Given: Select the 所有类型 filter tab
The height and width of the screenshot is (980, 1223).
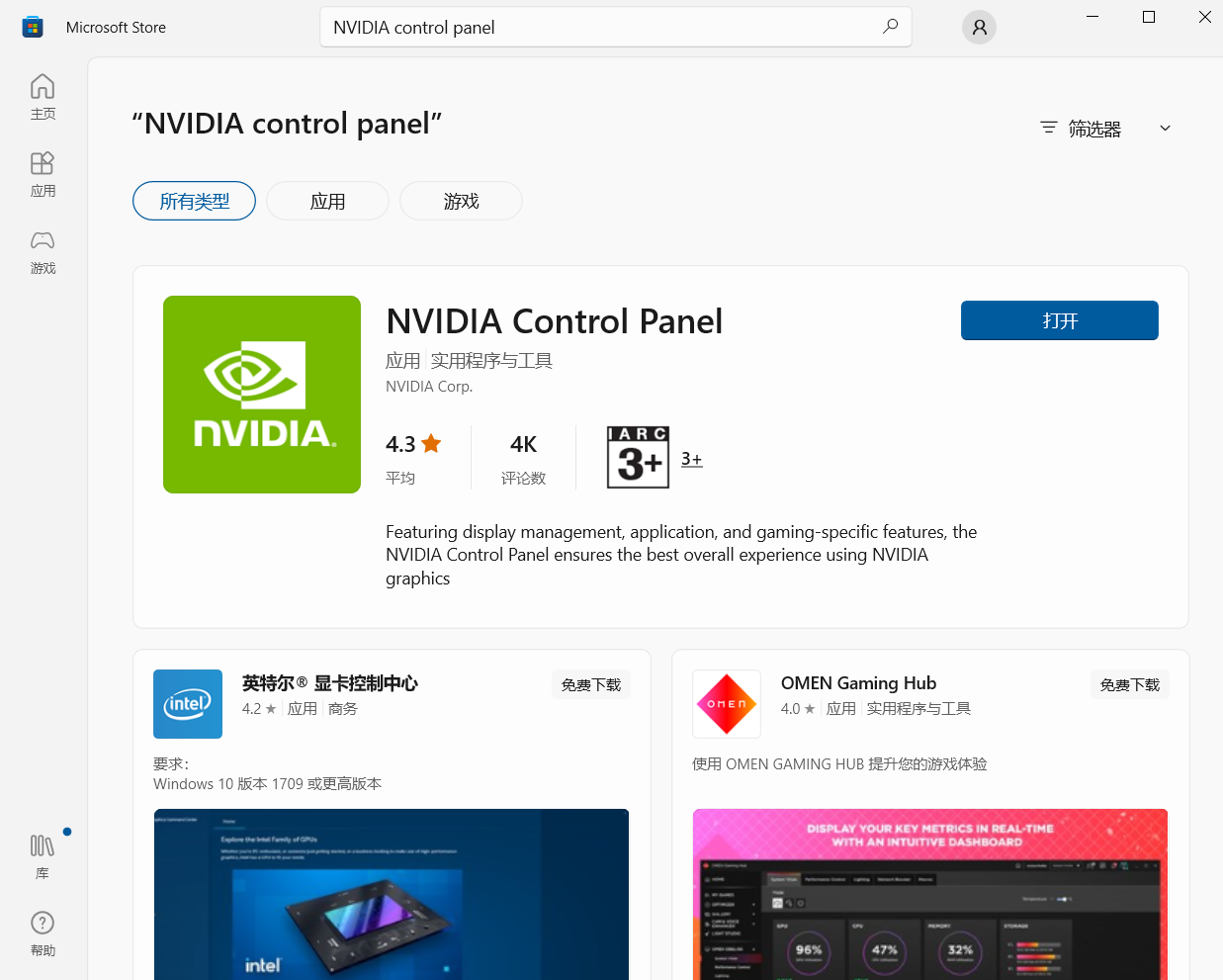Looking at the screenshot, I should point(194,201).
